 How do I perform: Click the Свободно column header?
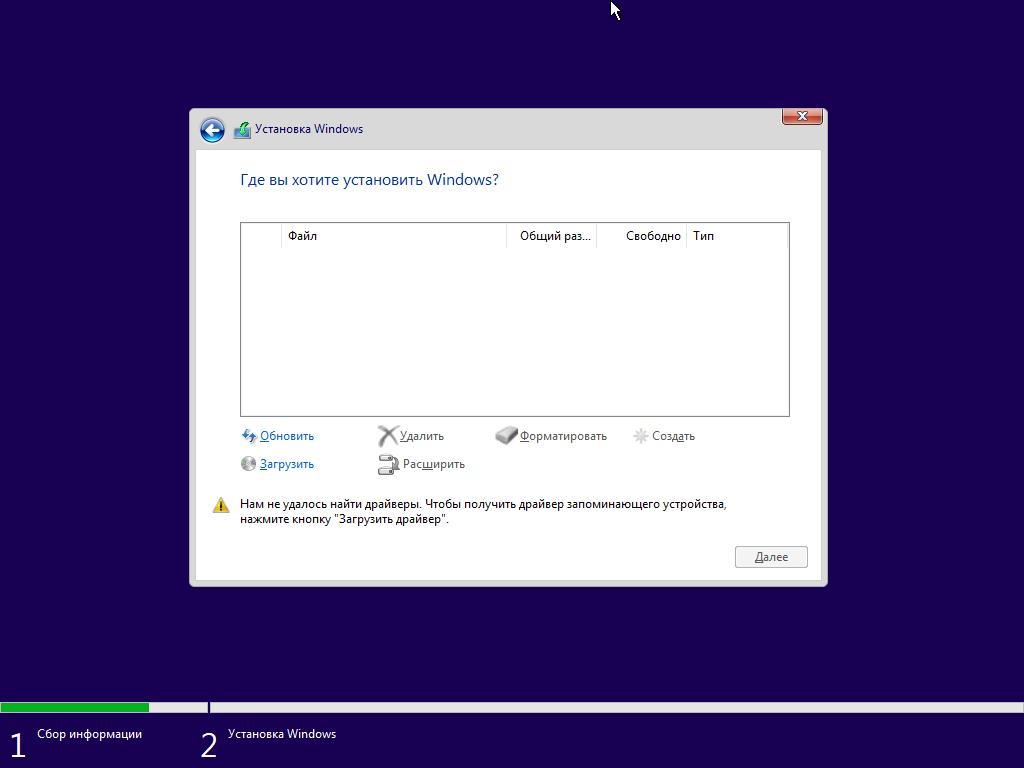(x=645, y=236)
